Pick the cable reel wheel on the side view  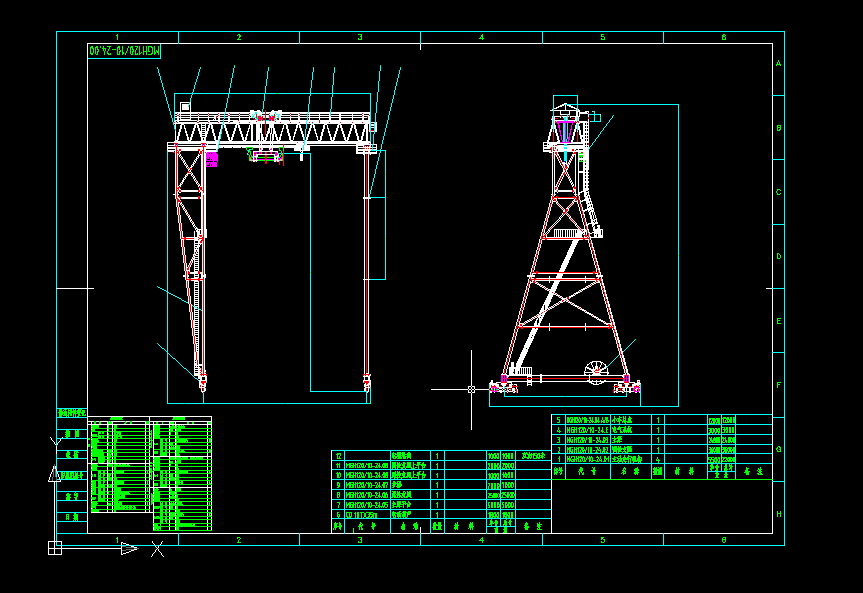[595, 371]
